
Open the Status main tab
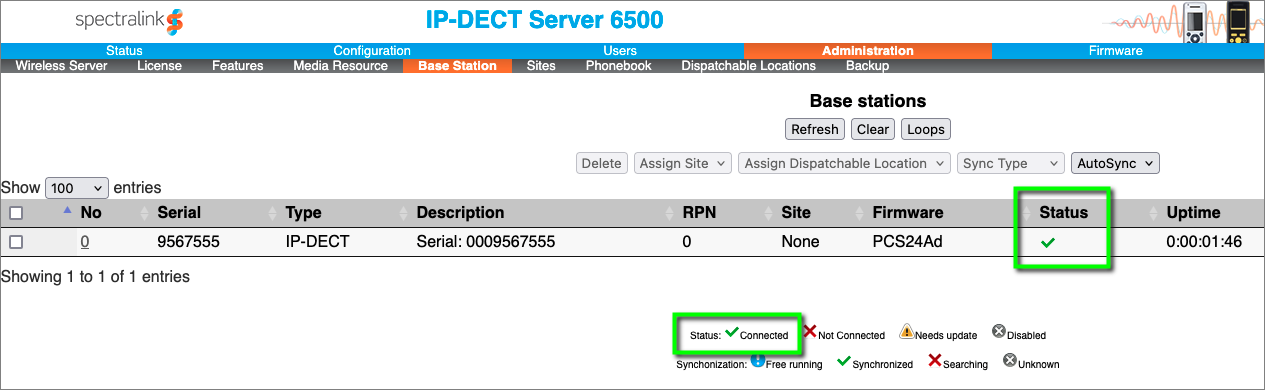(124, 51)
